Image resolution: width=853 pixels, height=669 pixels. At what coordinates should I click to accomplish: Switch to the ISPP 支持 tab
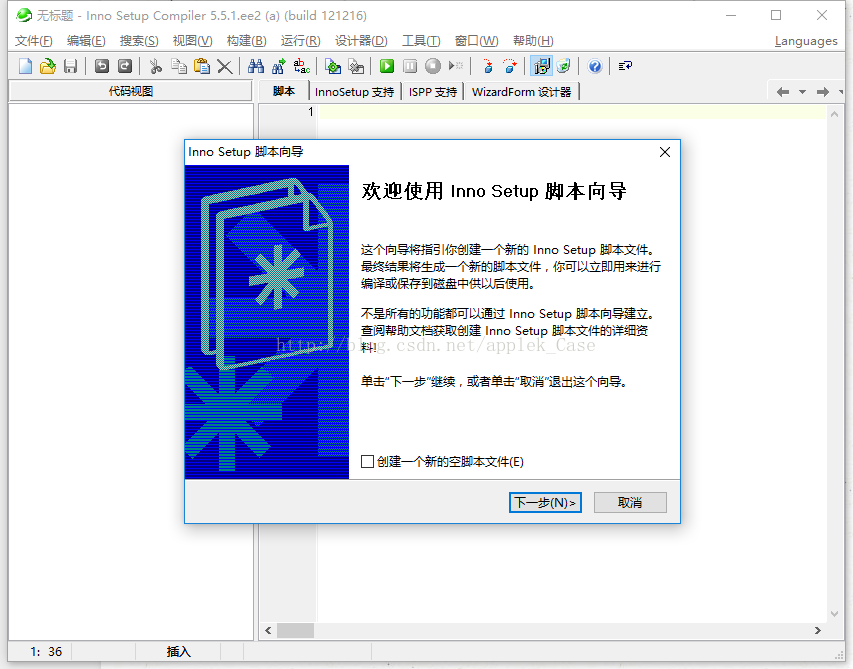point(432,92)
